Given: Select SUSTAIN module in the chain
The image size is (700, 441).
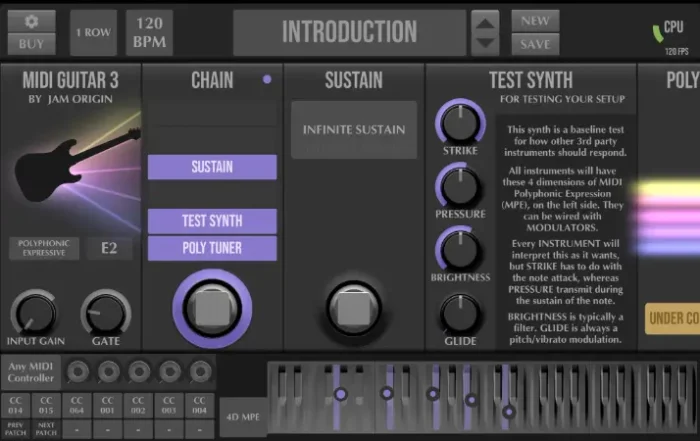Looking at the screenshot, I should pyautogui.click(x=212, y=167).
